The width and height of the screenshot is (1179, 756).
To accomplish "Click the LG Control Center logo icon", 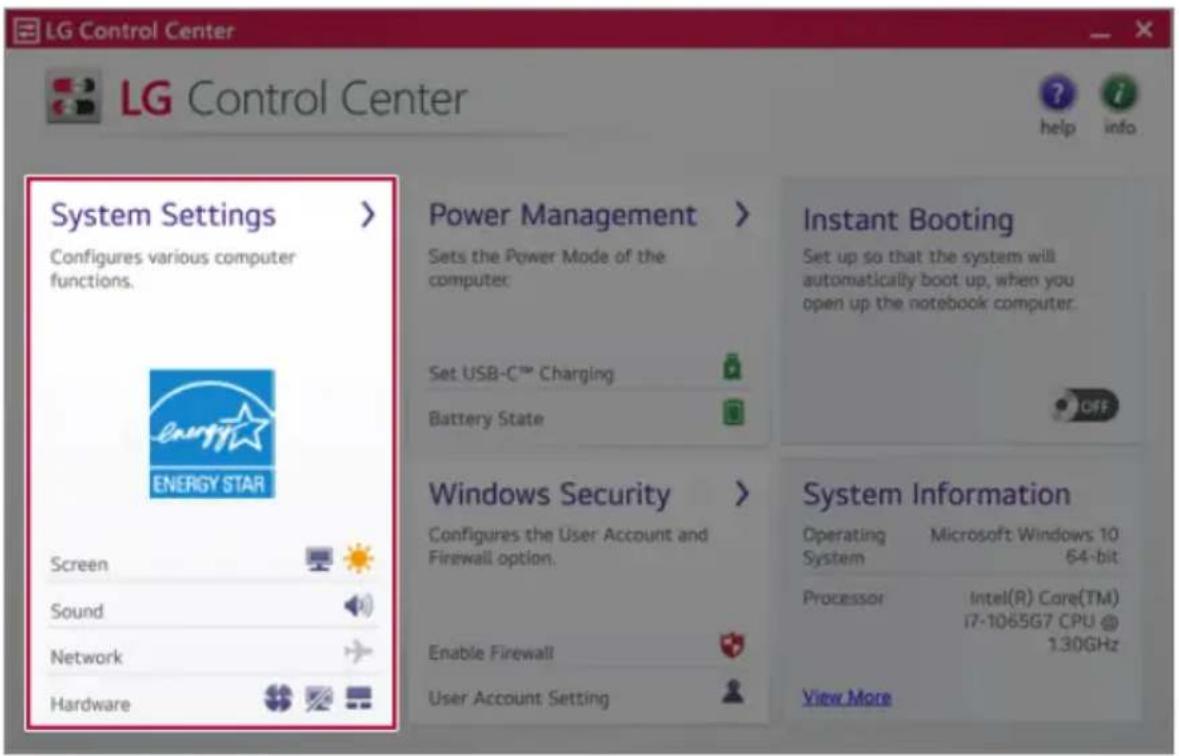I will click(73, 98).
